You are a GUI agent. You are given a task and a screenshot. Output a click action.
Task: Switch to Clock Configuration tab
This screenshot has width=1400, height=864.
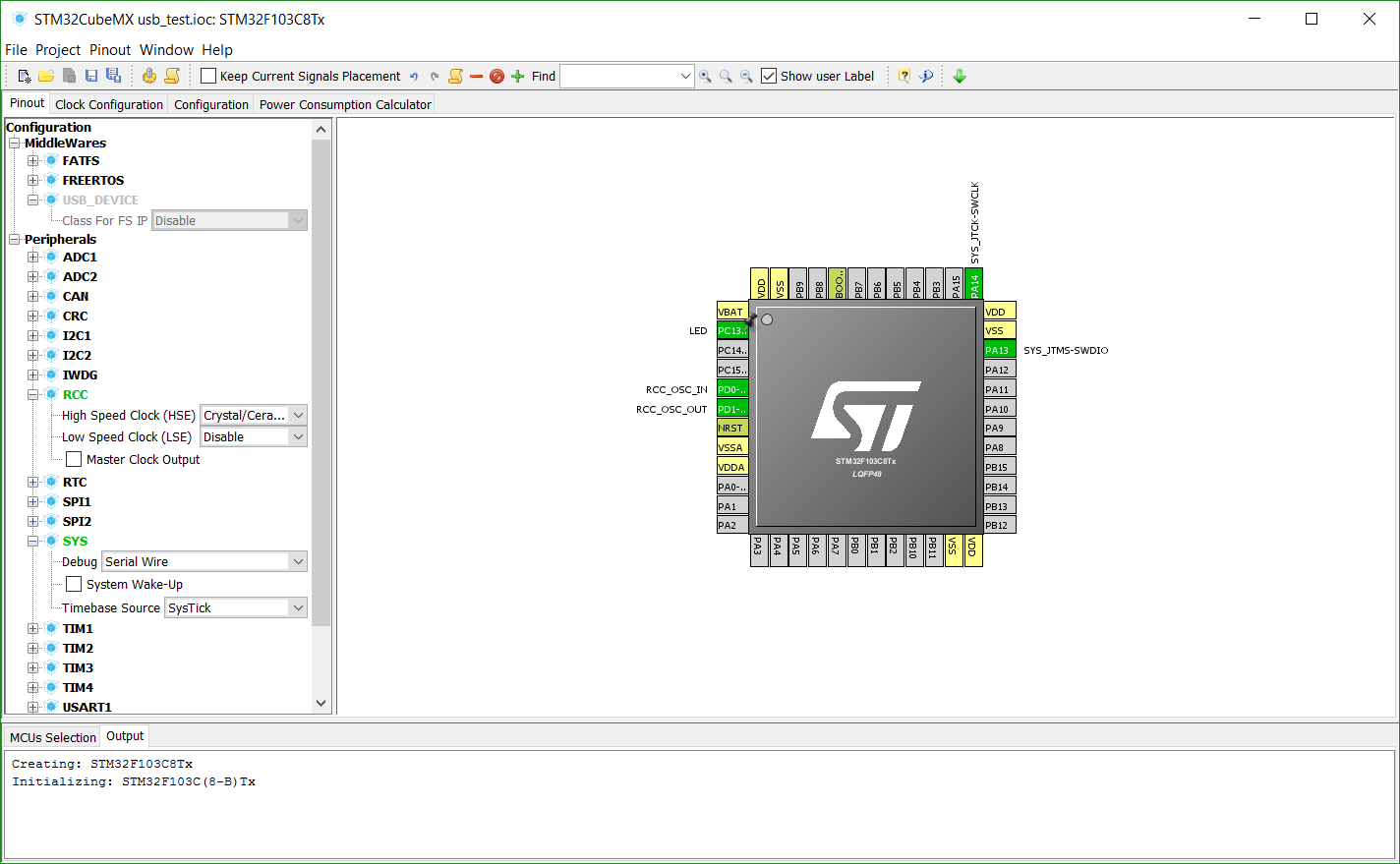pos(109,104)
